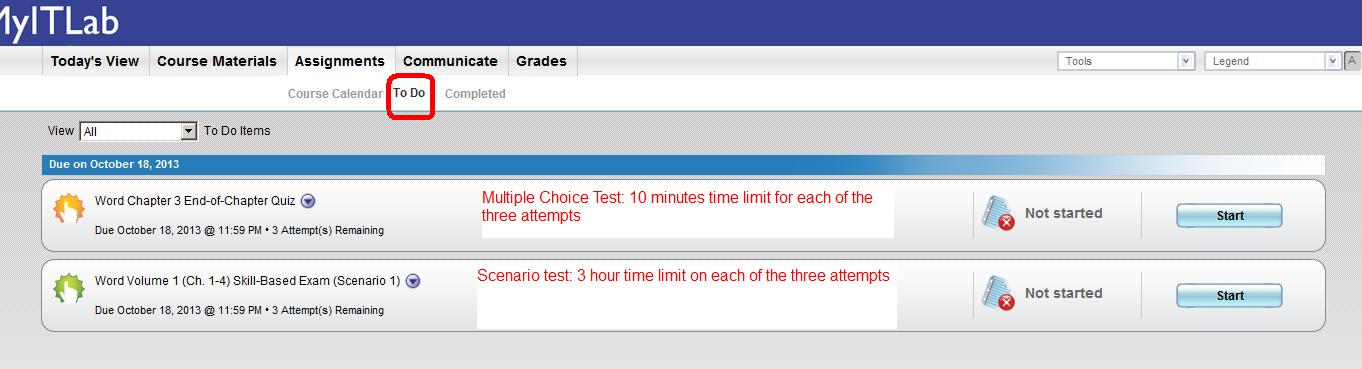Click the green Skill-Based Exam assignment icon
Viewport: 1362px width, 369px height.
(x=69, y=289)
